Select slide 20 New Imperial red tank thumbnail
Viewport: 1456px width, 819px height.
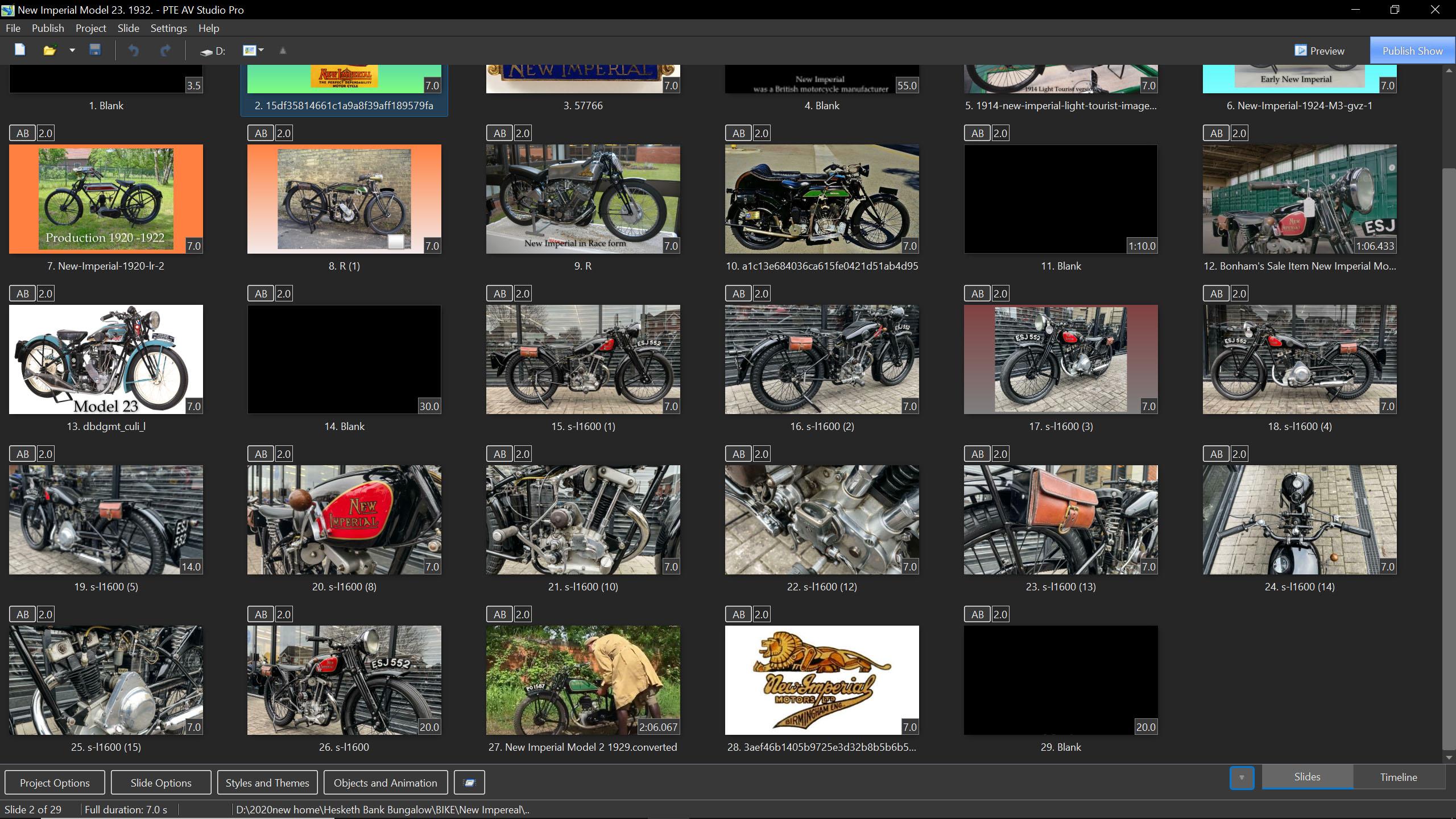(x=344, y=520)
